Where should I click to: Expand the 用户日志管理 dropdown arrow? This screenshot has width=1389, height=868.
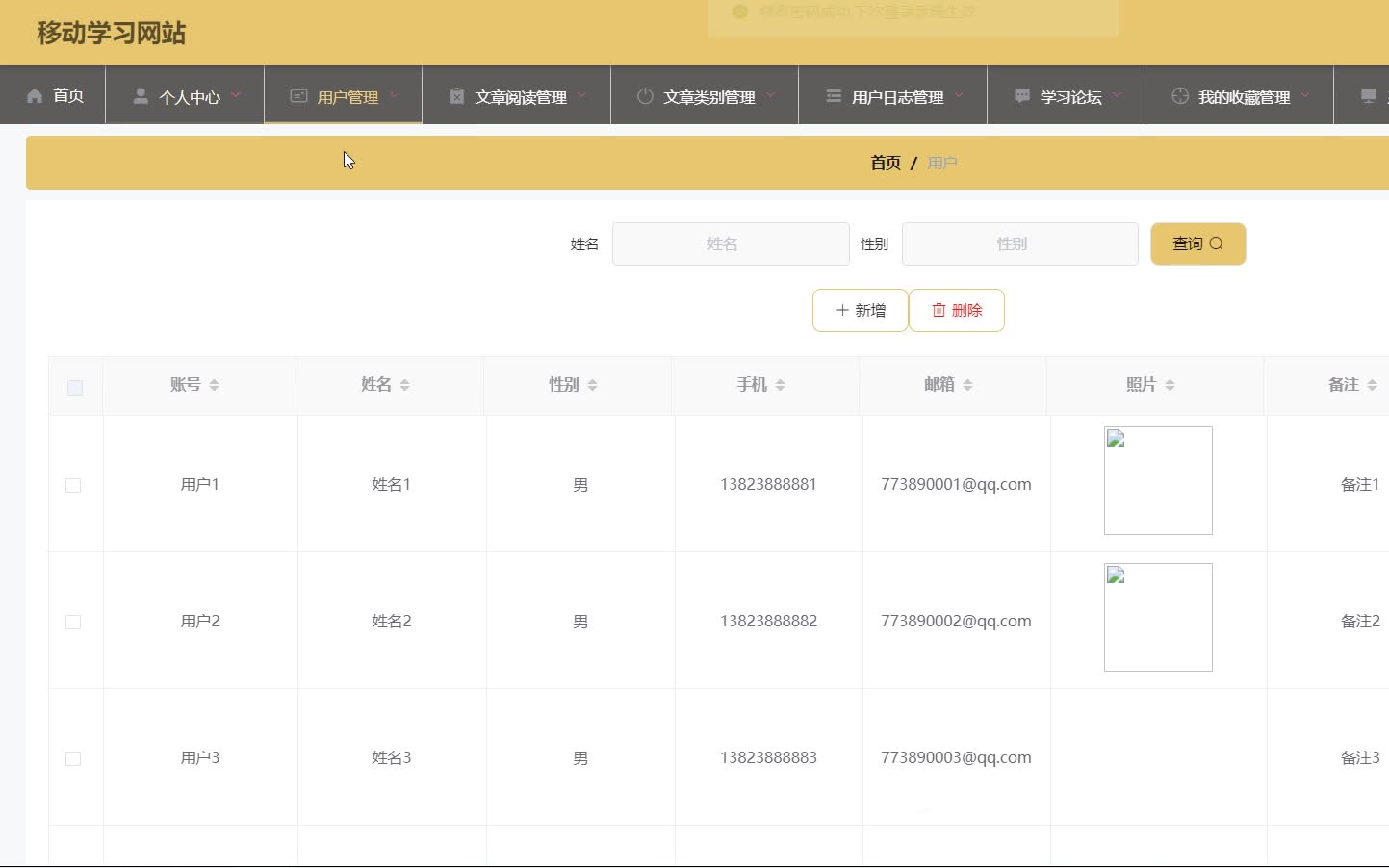click(959, 95)
